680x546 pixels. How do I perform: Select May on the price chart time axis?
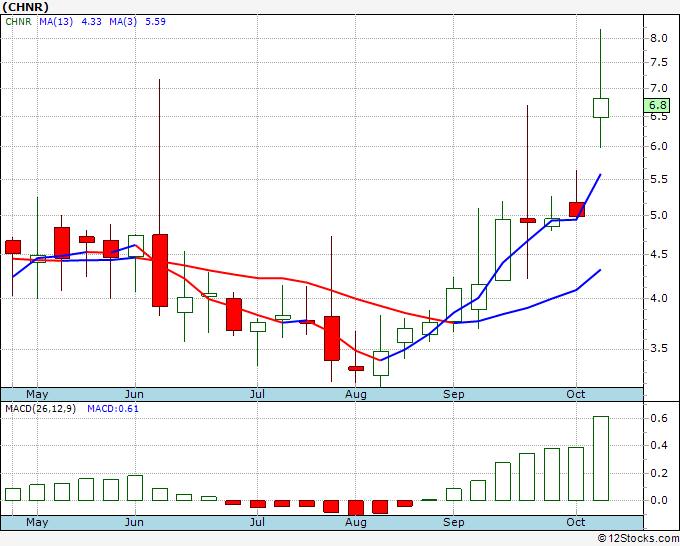coord(37,395)
